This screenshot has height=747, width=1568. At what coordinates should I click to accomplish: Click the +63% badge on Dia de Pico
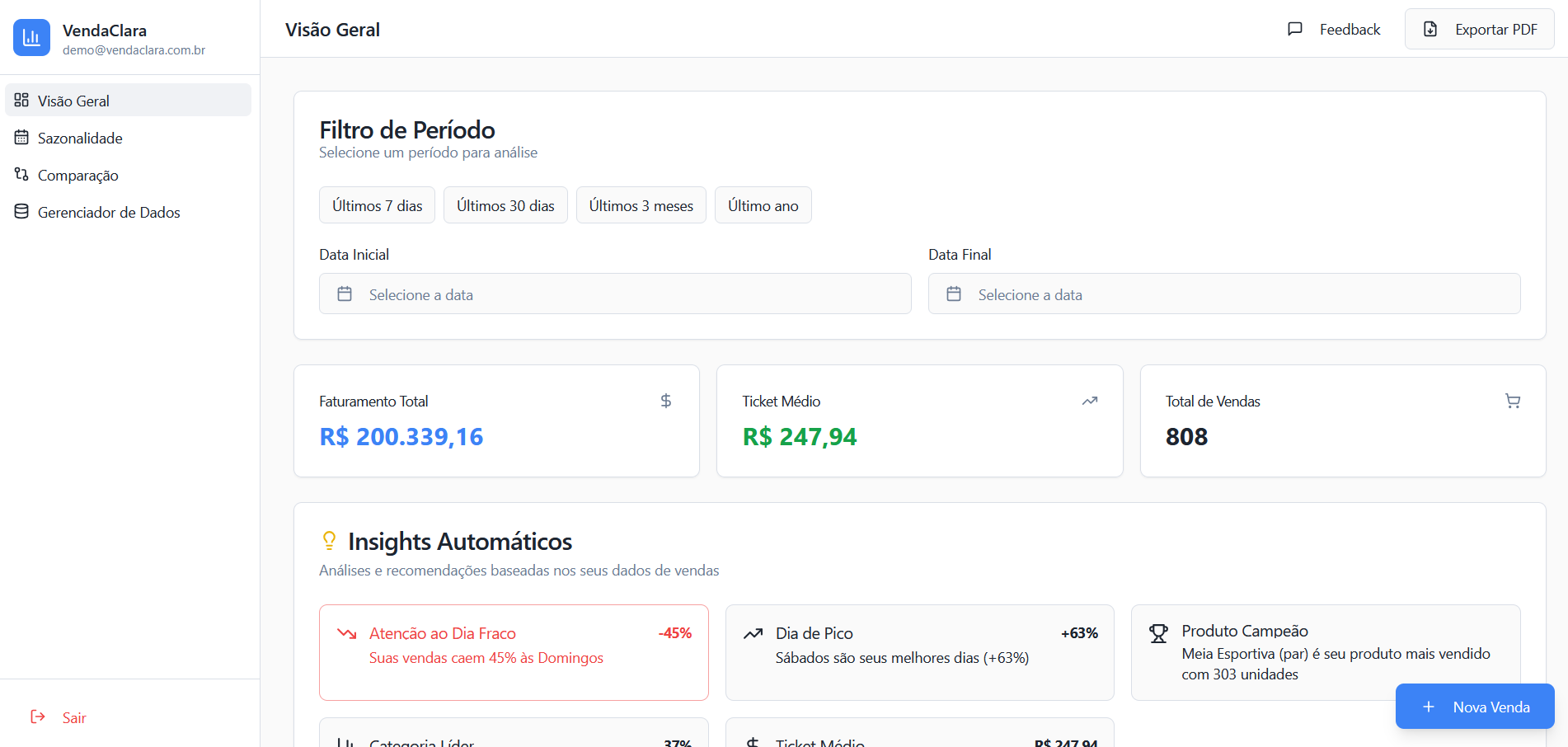(x=1079, y=633)
